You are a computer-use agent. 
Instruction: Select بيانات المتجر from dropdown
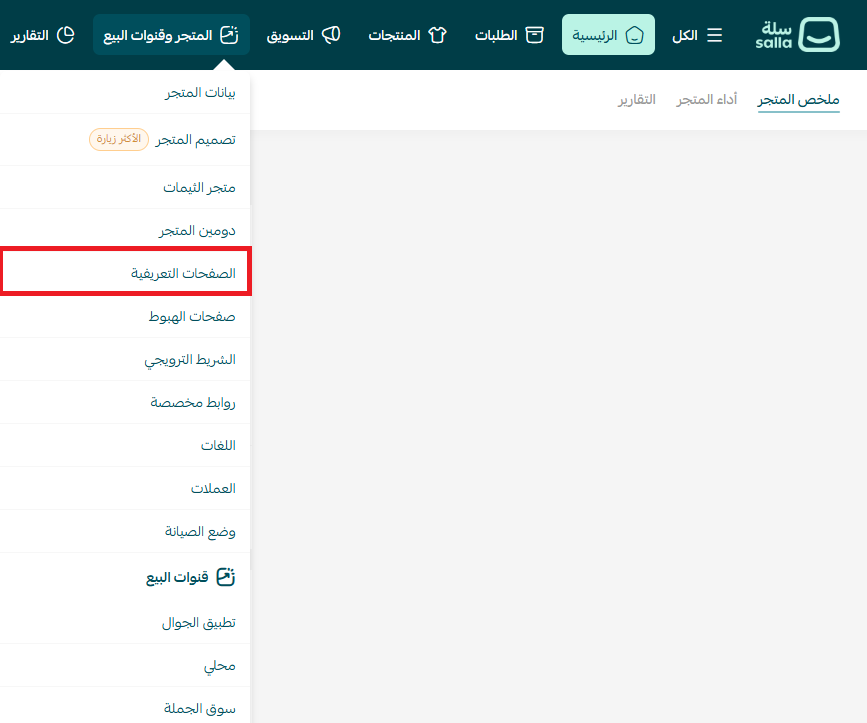click(x=125, y=92)
